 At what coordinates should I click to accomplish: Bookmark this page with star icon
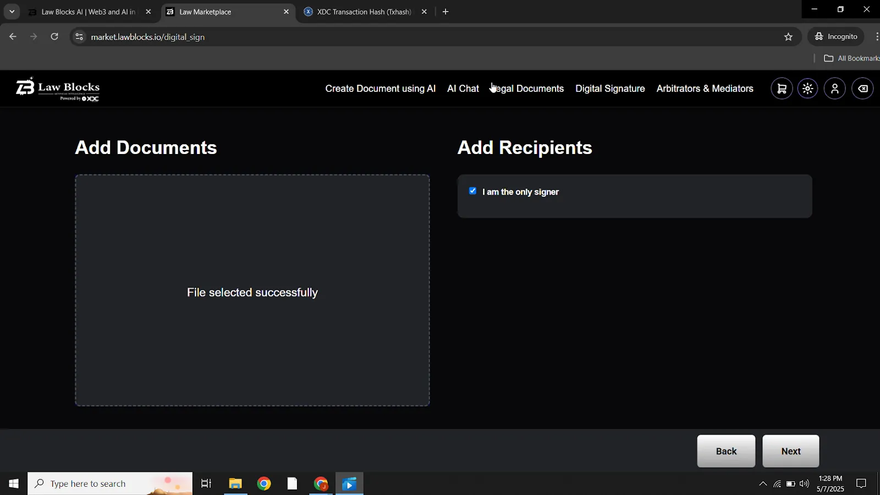tap(788, 36)
